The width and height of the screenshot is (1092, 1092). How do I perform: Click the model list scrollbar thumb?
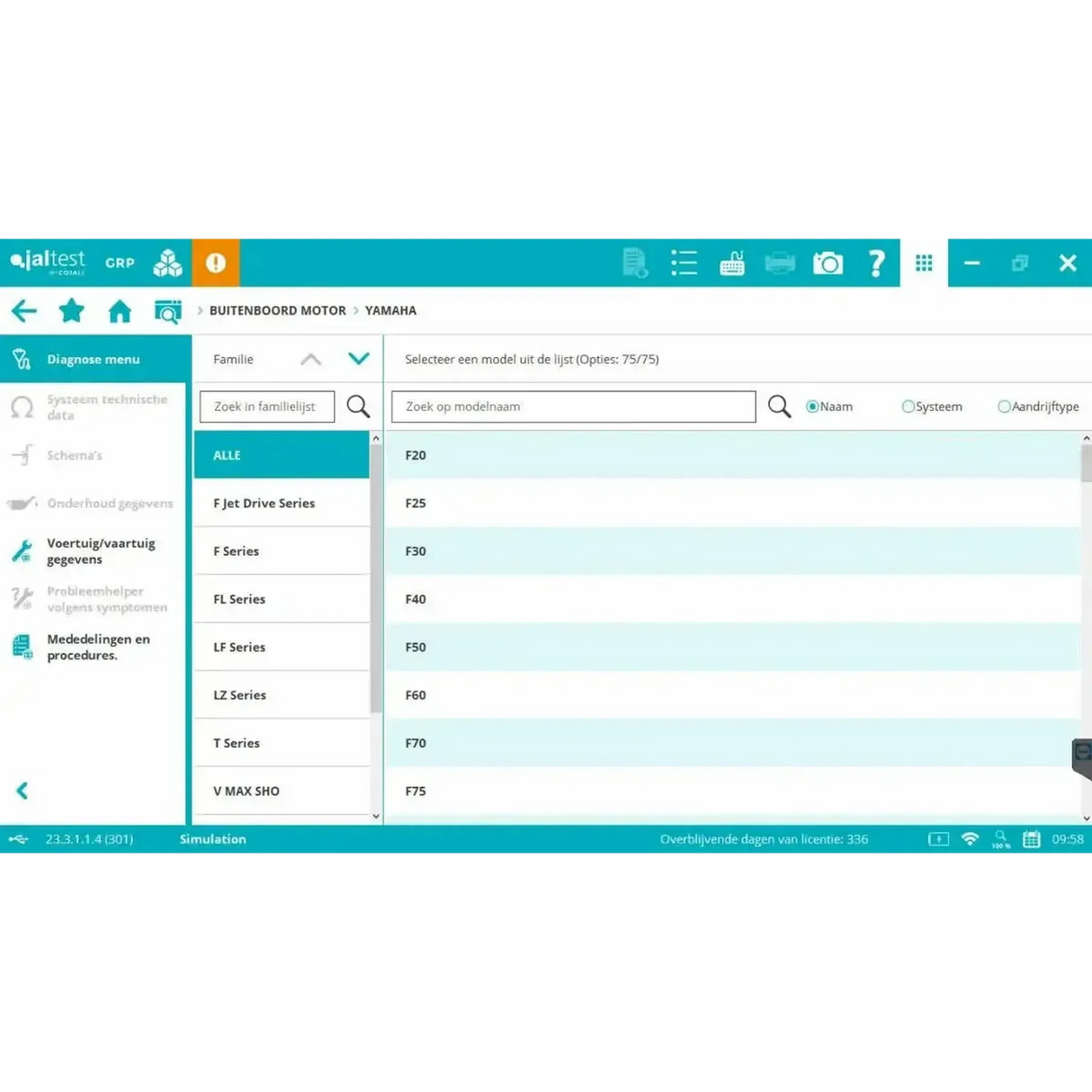(1087, 464)
